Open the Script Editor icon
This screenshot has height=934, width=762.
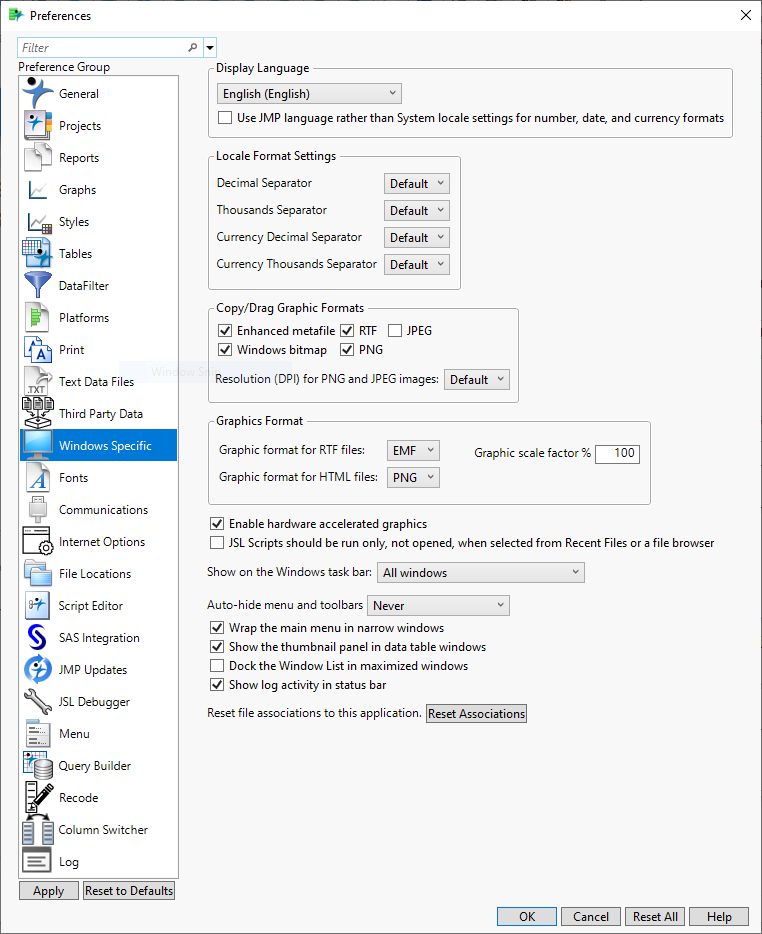38,605
